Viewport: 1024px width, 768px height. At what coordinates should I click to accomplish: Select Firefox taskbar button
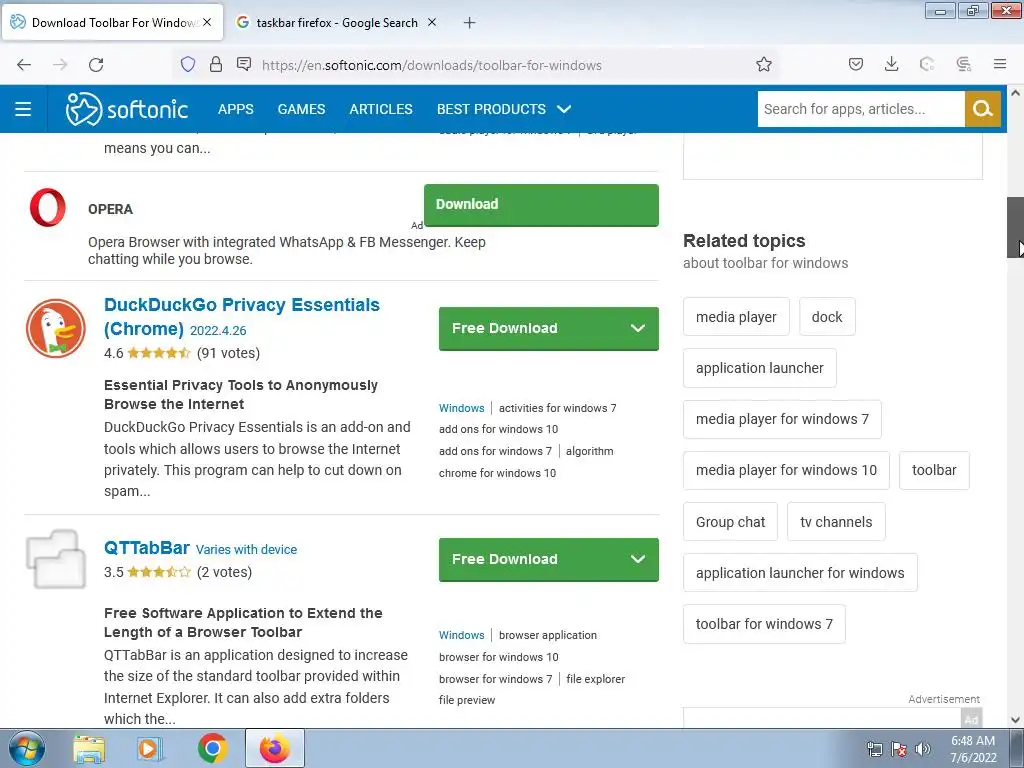(274, 748)
